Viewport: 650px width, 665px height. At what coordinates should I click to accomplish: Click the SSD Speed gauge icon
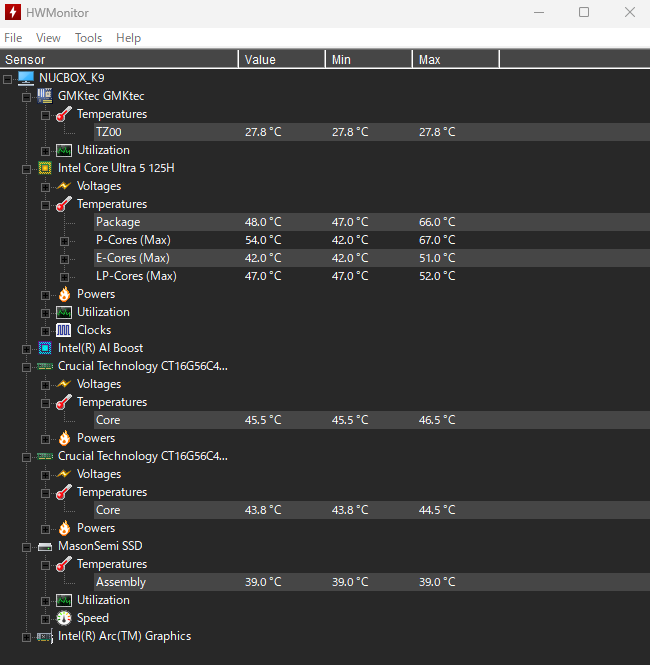(64, 618)
